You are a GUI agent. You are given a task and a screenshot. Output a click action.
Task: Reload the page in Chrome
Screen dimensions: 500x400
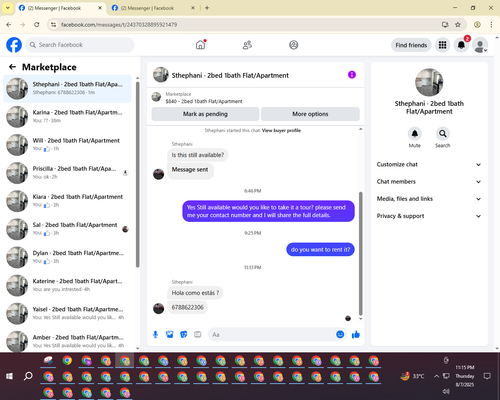(37, 24)
